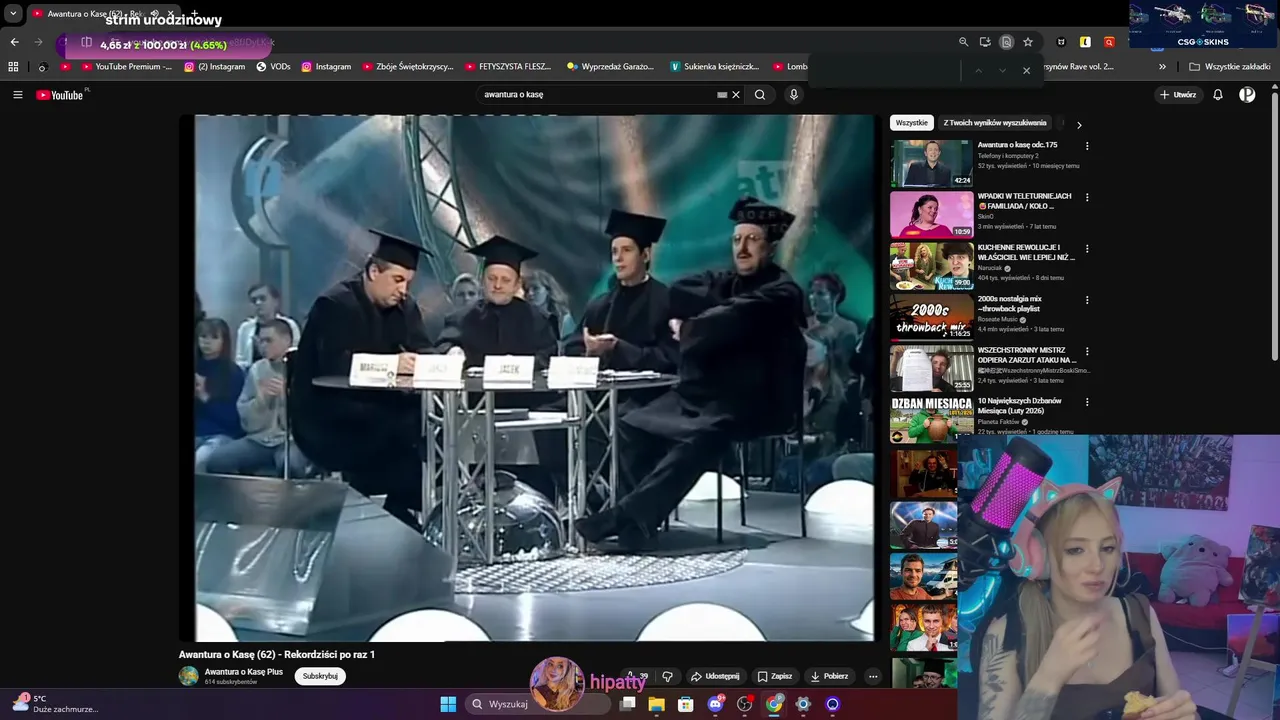Open Discord from taskbar
1280x720 pixels.
[x=715, y=704]
